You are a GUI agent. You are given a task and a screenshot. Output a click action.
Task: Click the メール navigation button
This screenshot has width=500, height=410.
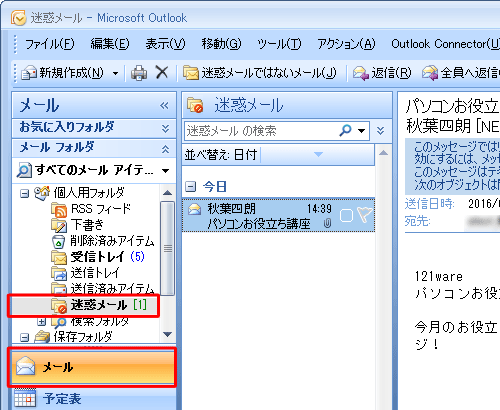pyautogui.click(x=92, y=367)
